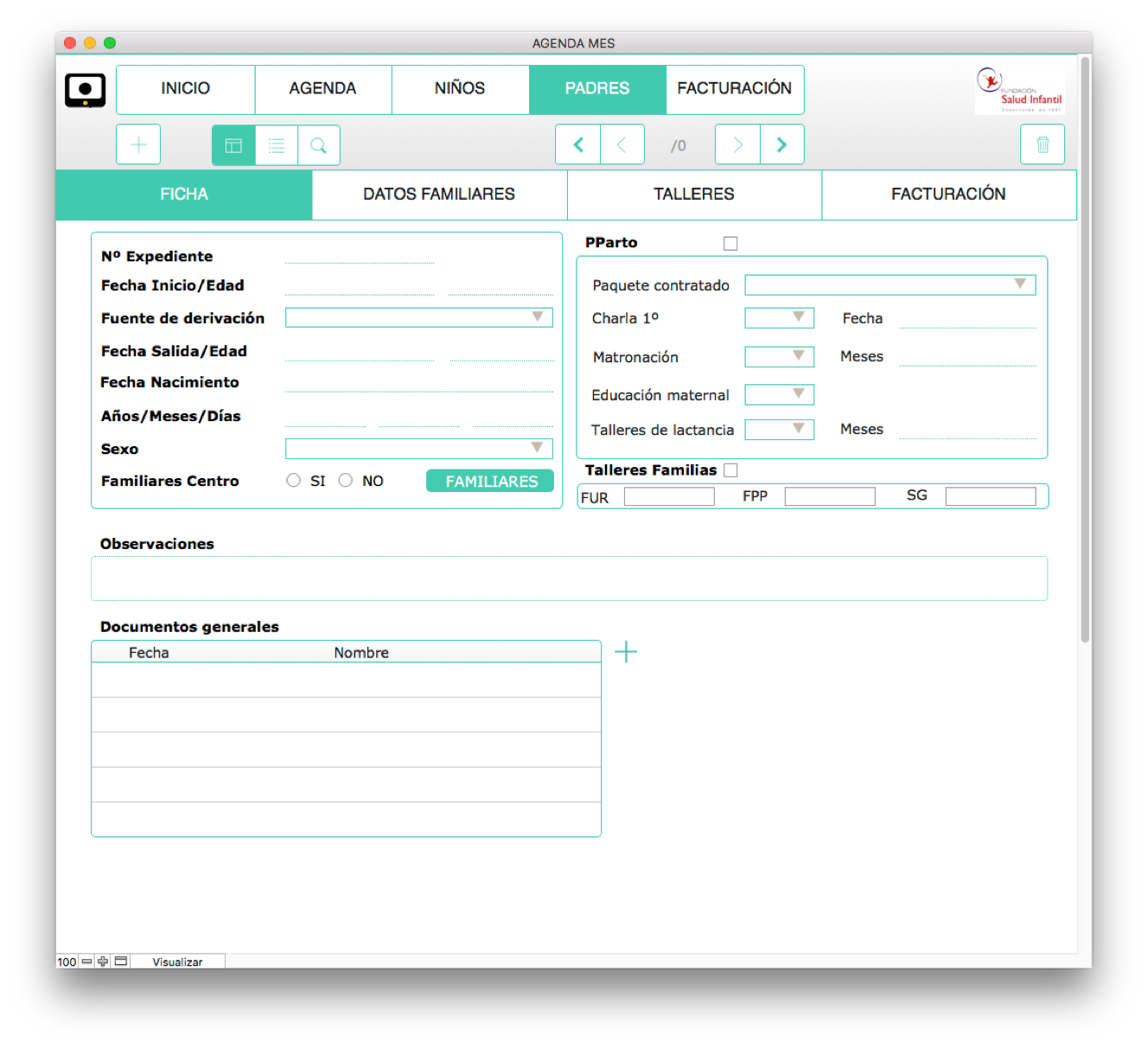Add document with plus icon beside table

[x=625, y=652]
